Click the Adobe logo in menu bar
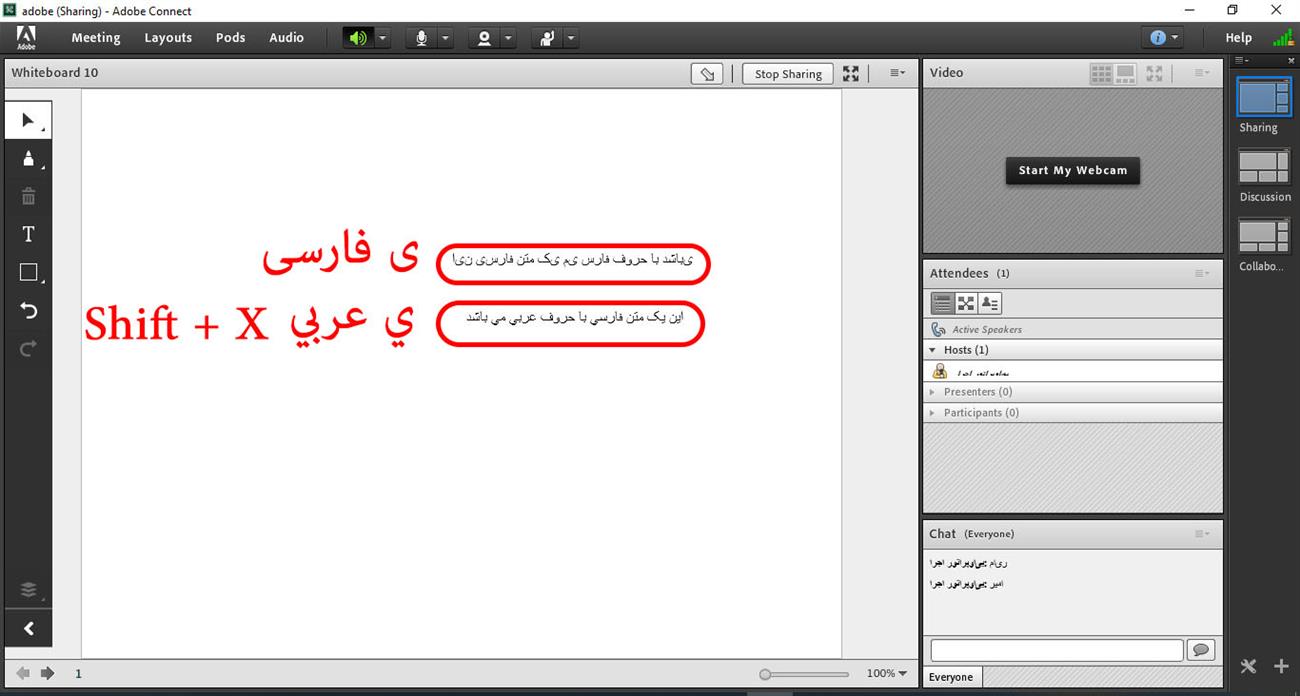 (x=26, y=37)
